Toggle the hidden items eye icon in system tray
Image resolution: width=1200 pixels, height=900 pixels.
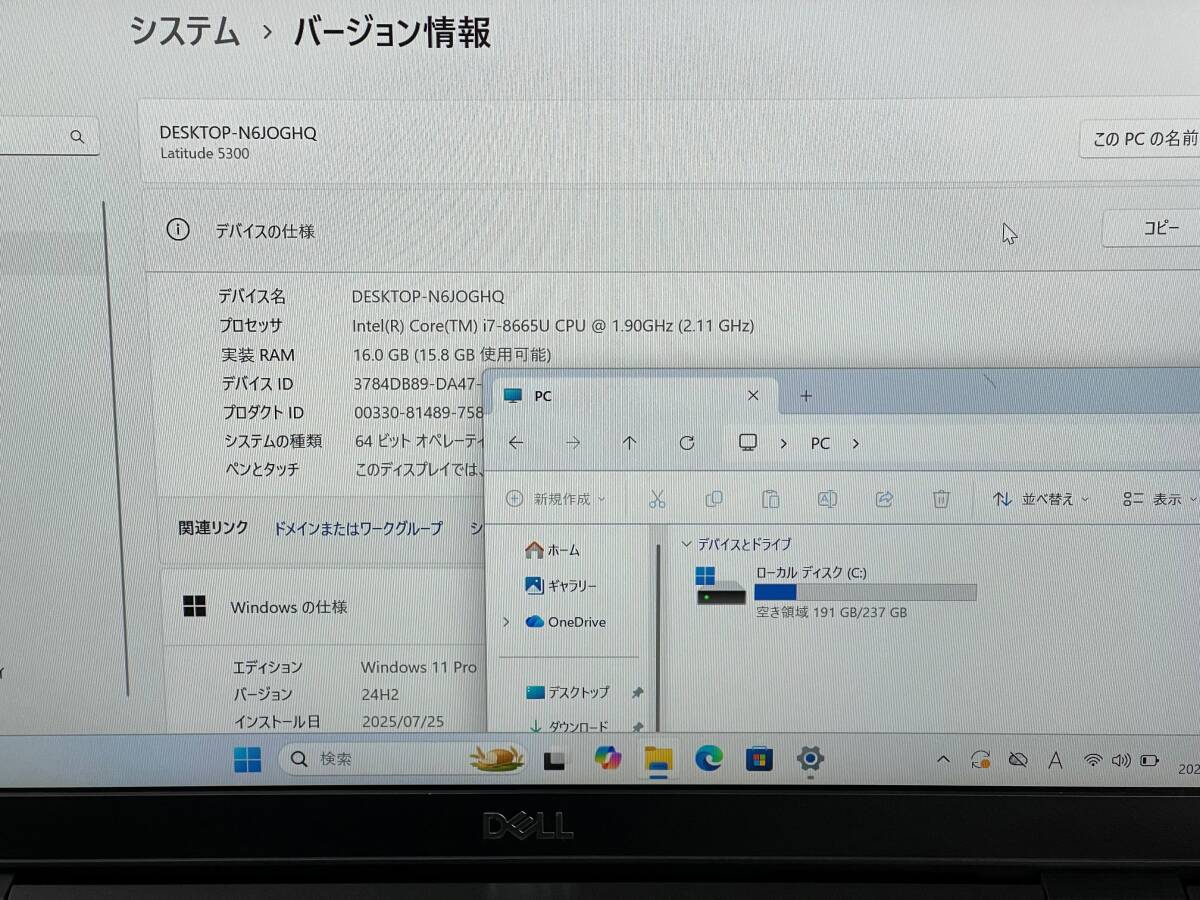(x=1019, y=760)
